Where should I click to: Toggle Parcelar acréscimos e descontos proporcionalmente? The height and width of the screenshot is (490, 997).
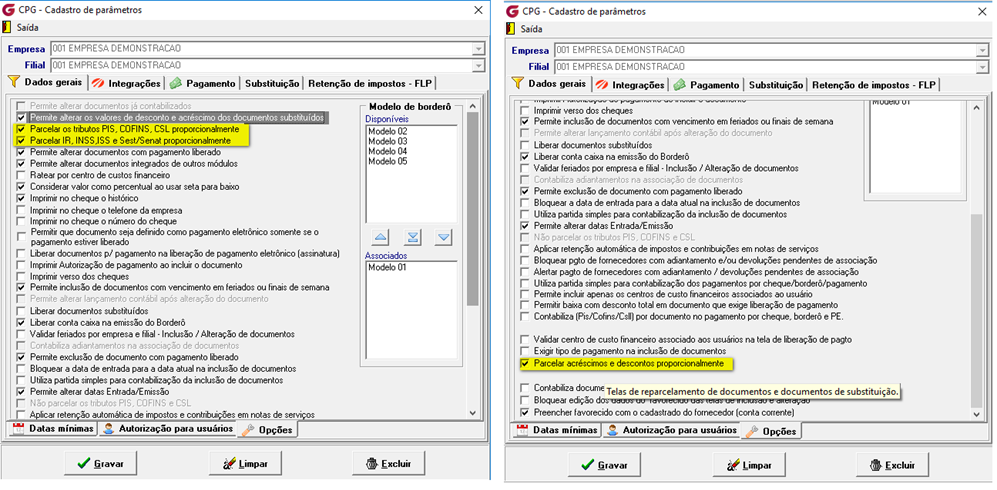[525, 364]
